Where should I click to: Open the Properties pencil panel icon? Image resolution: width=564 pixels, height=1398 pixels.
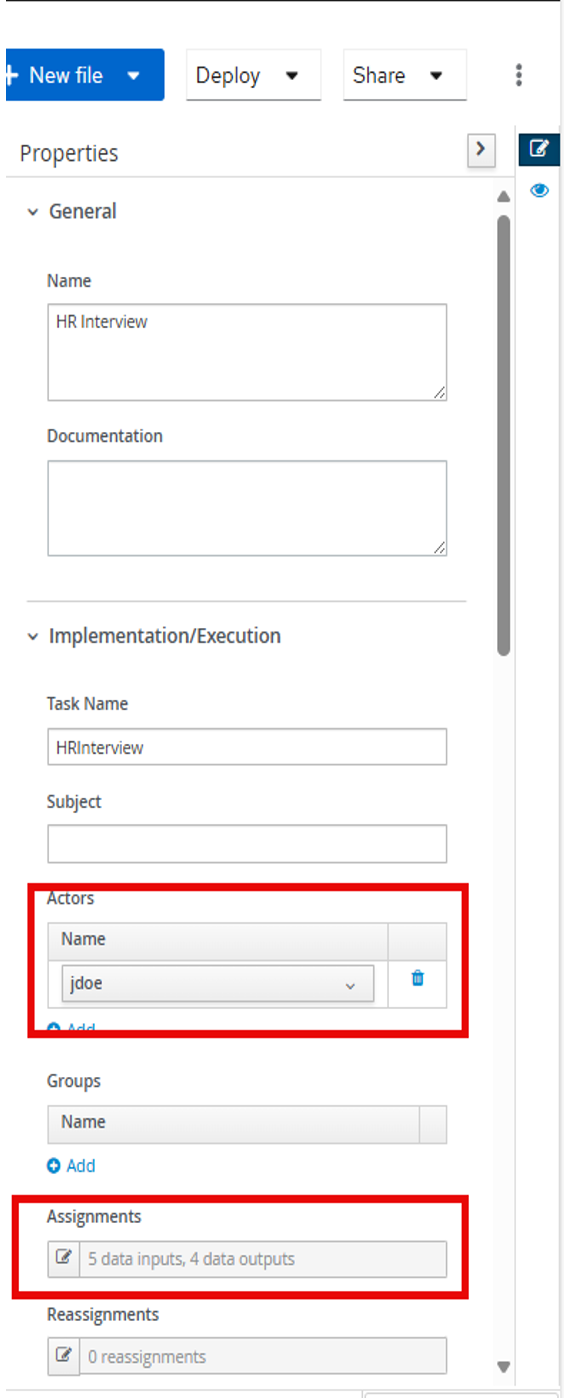539,148
